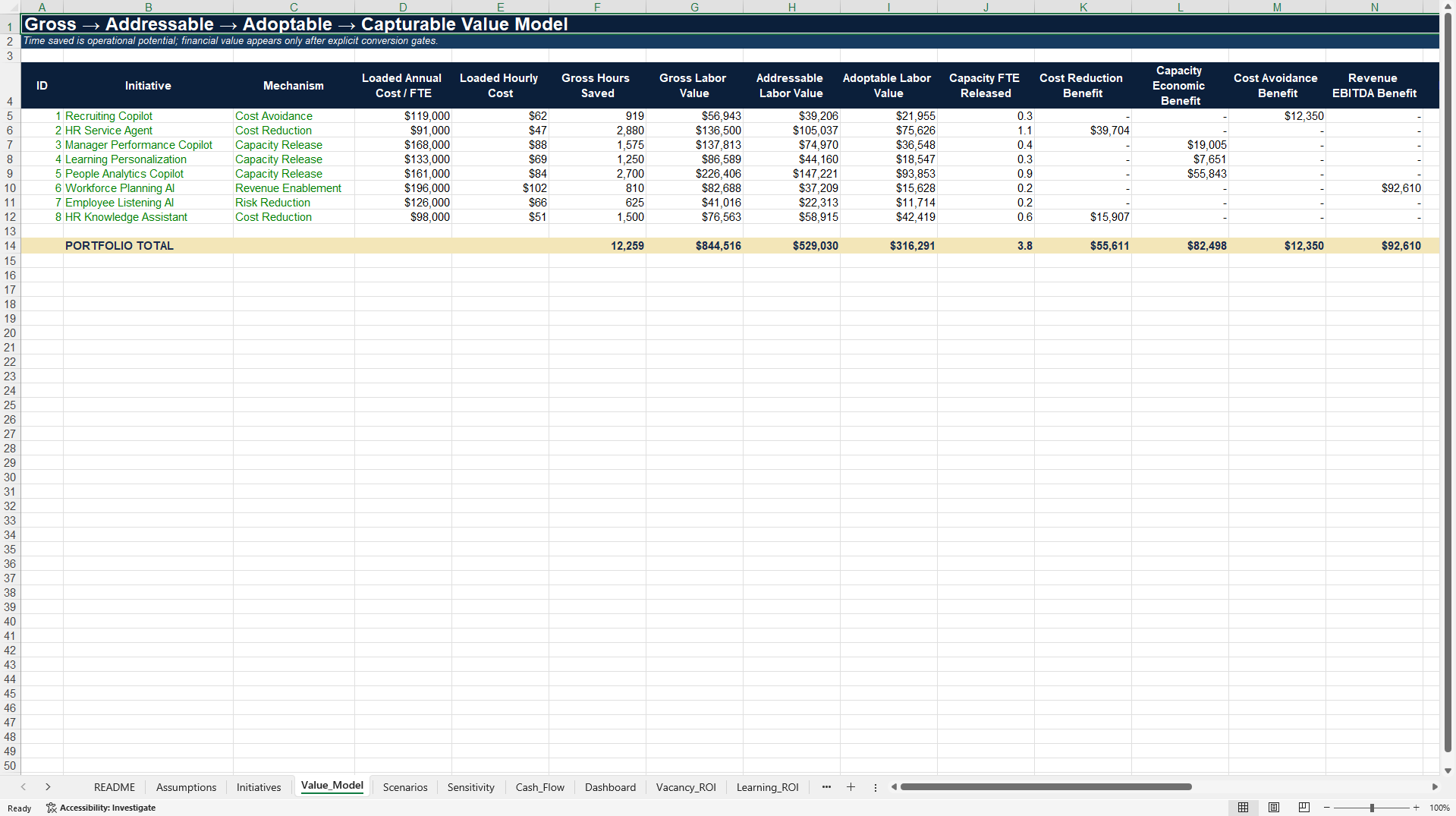Adjust the zoom slider handle
Viewport: 1456px width, 816px height.
point(1372,808)
